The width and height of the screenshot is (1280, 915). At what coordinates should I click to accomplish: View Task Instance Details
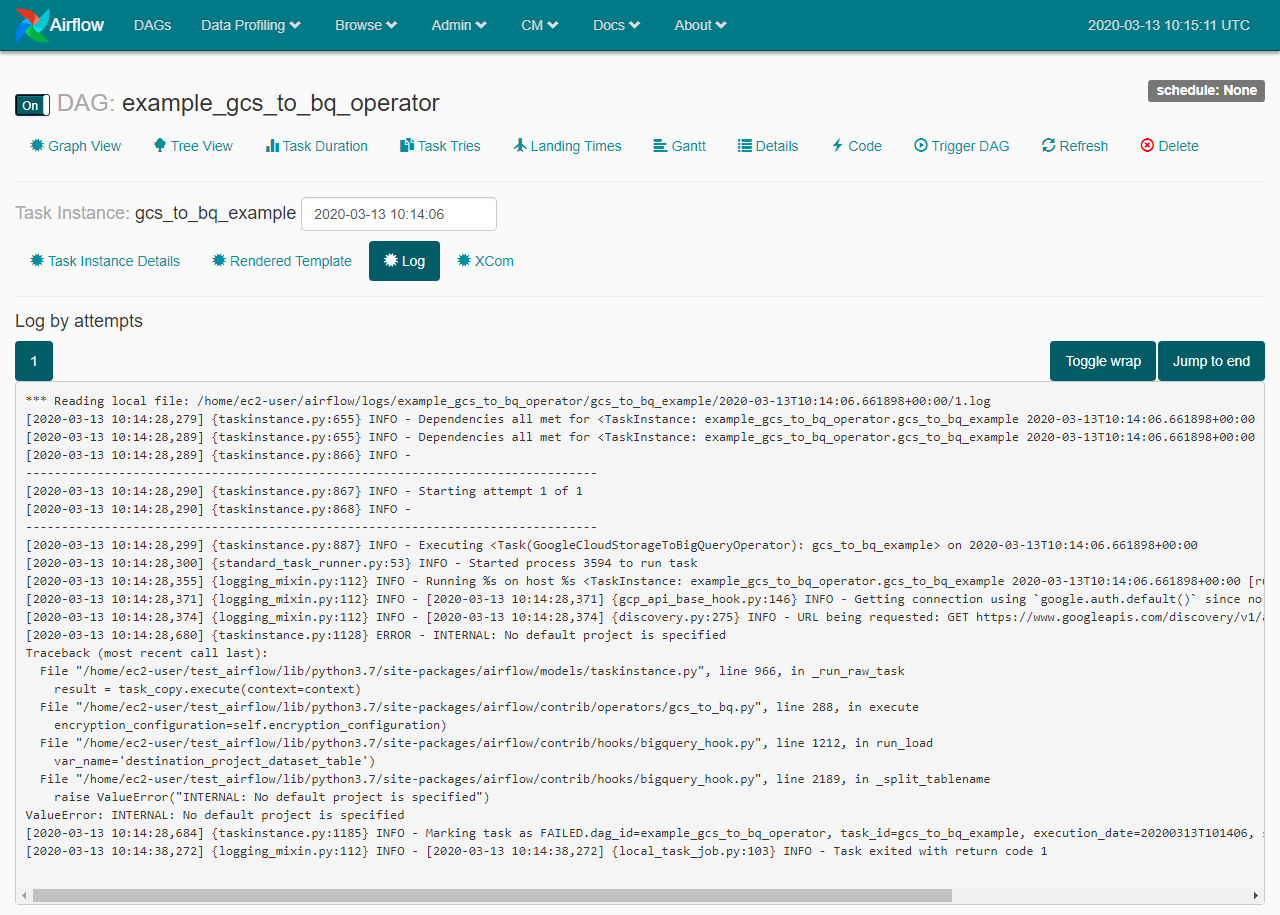[104, 260]
